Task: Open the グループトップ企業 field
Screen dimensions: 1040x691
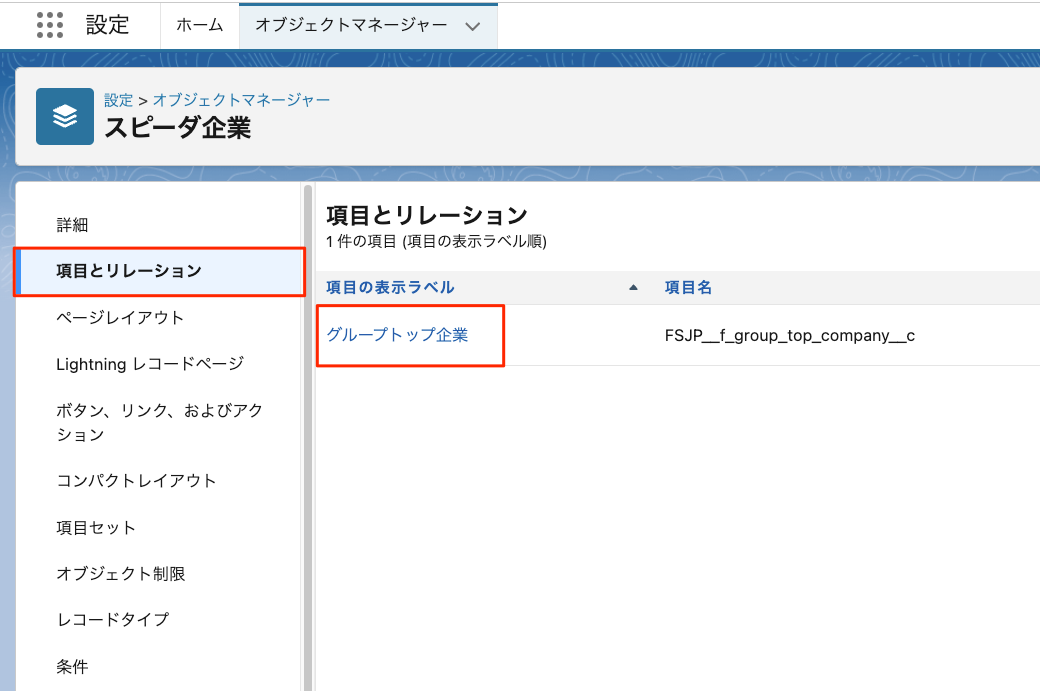Action: tap(397, 335)
